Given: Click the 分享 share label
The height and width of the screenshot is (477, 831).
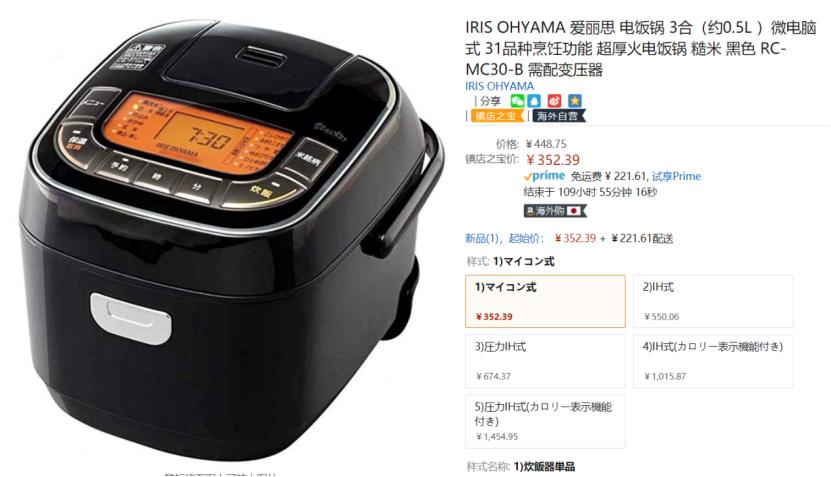Looking at the screenshot, I should coord(490,101).
